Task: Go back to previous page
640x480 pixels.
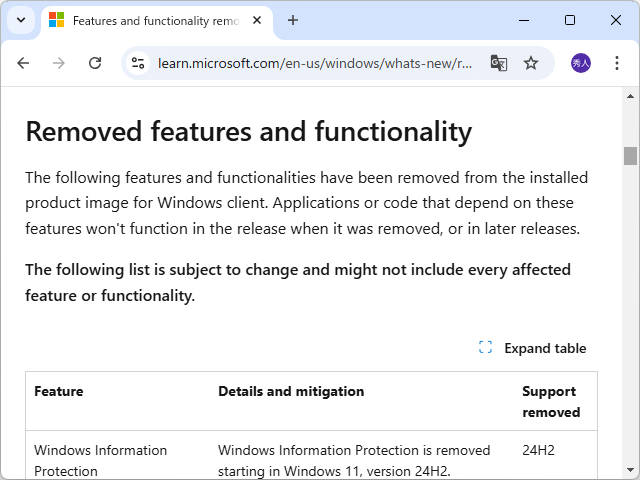Action: click(23, 63)
